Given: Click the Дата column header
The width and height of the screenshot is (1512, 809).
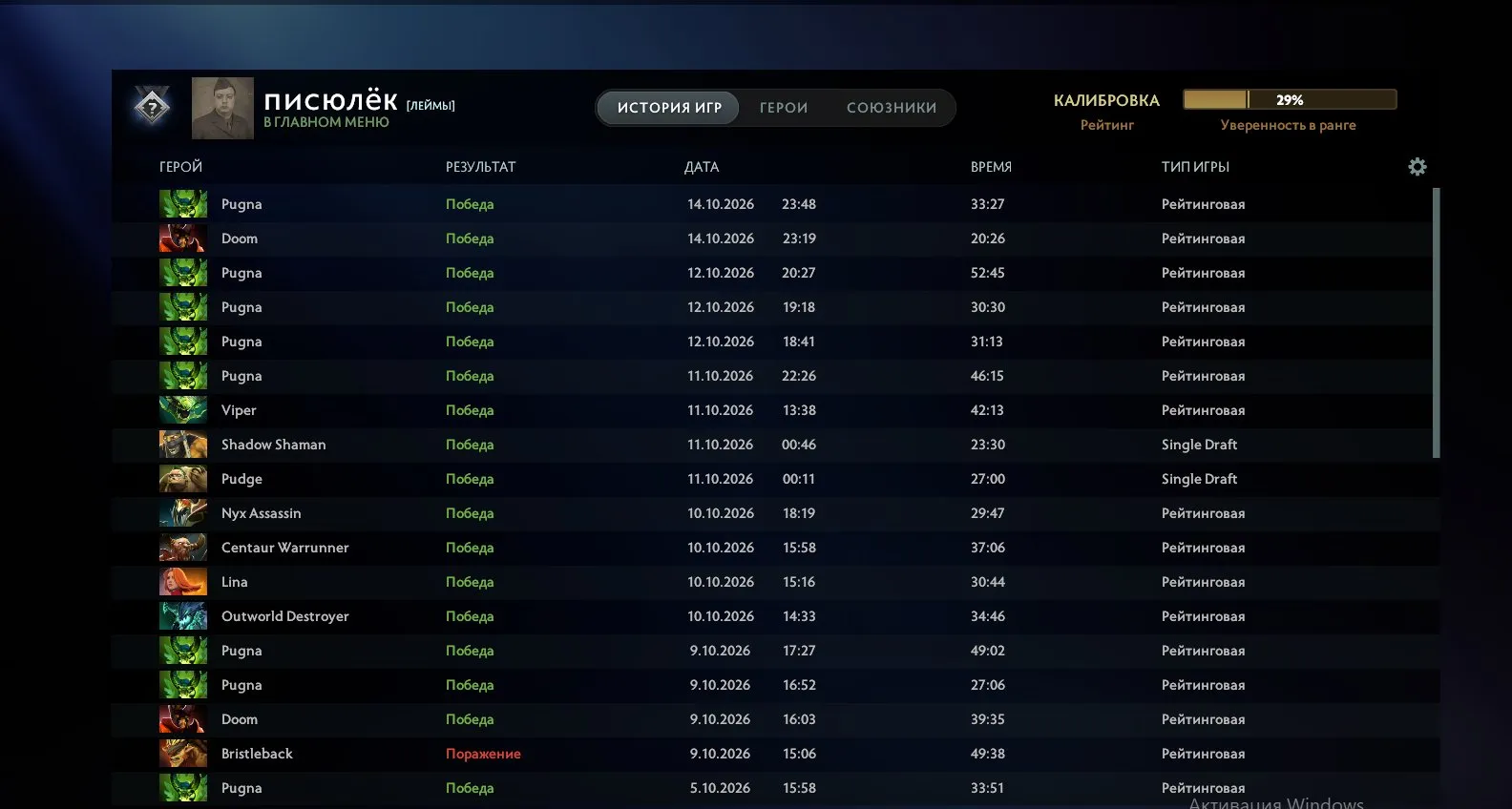Looking at the screenshot, I should 702,167.
